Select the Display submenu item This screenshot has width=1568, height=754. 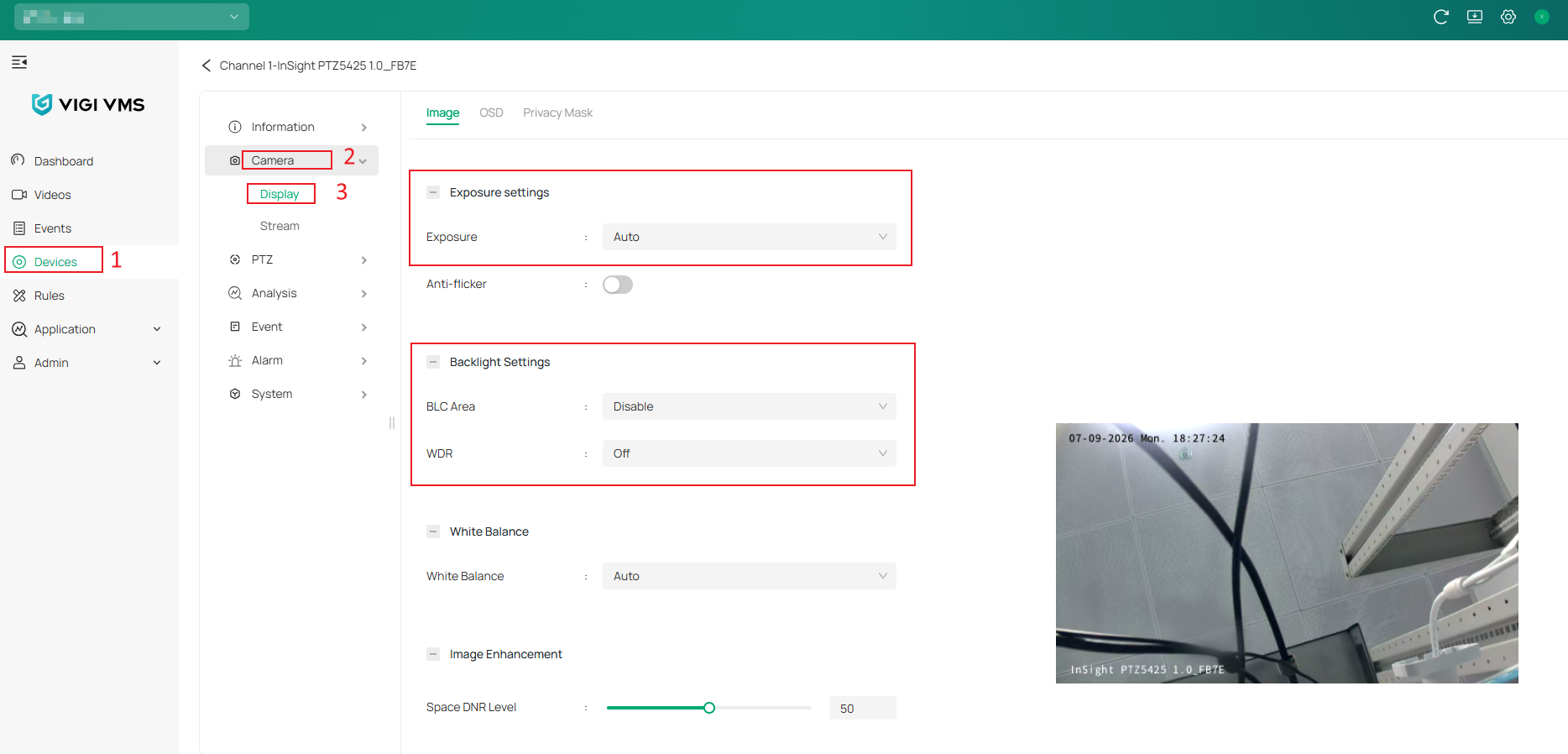[280, 194]
